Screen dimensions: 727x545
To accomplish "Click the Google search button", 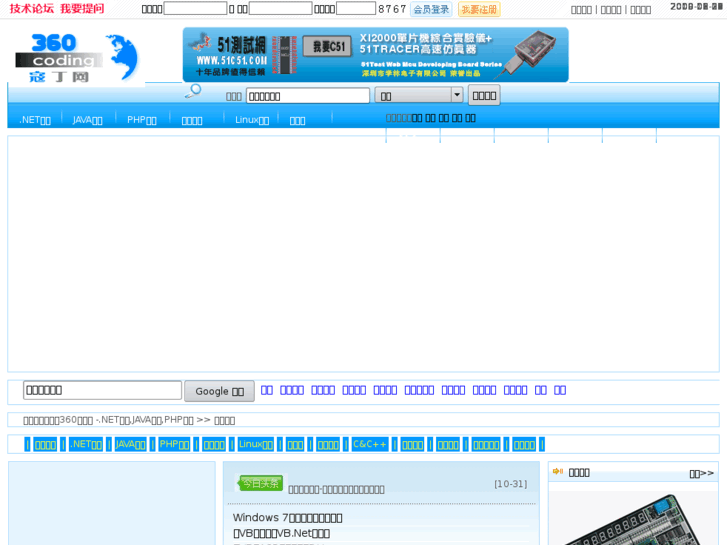I will (x=219, y=391).
